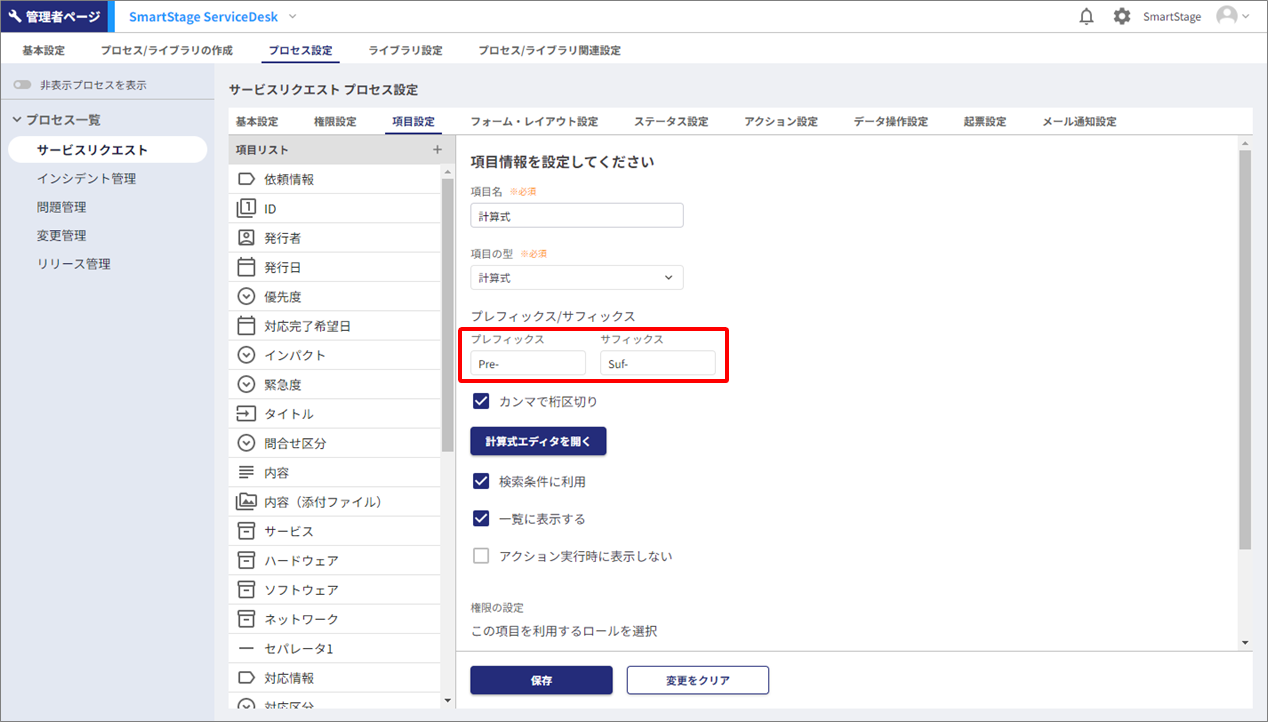Open settings via the gear icon
The image size is (1268, 722).
click(x=1122, y=17)
